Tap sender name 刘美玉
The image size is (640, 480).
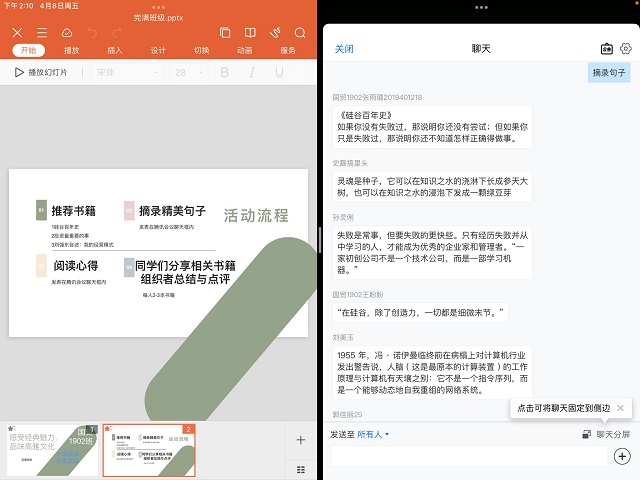[343, 337]
